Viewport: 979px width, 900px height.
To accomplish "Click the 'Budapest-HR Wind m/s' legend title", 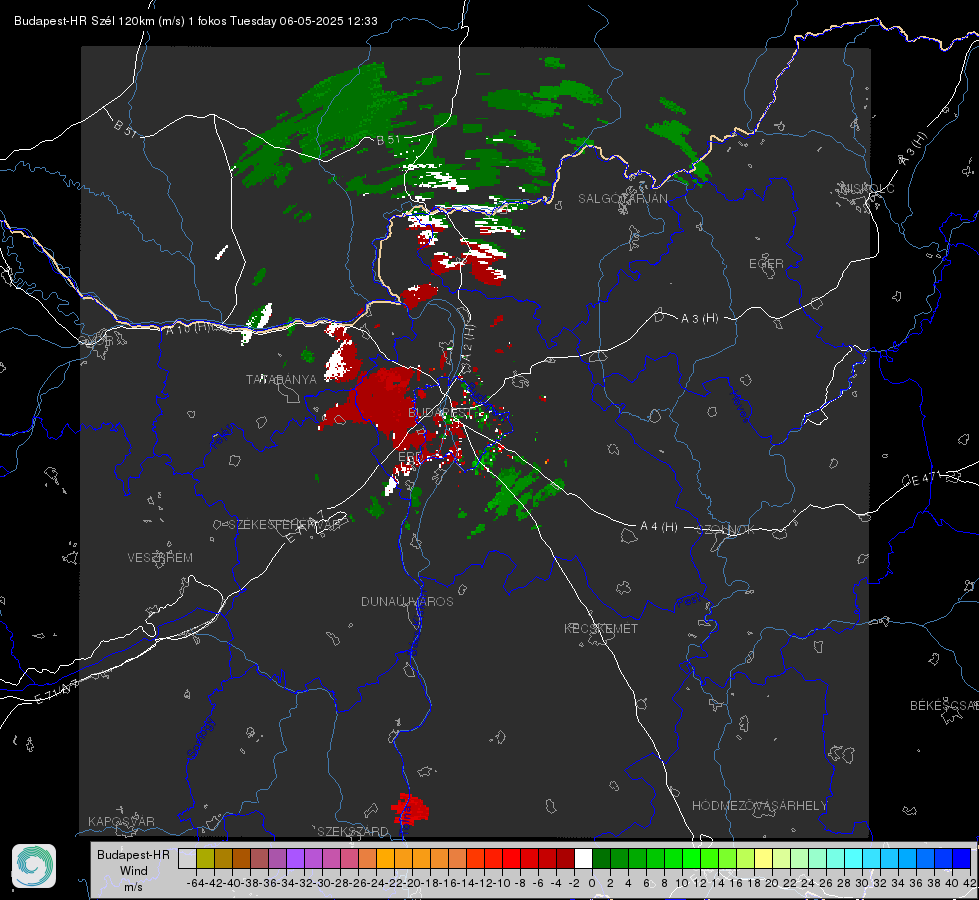I will click(x=133, y=870).
